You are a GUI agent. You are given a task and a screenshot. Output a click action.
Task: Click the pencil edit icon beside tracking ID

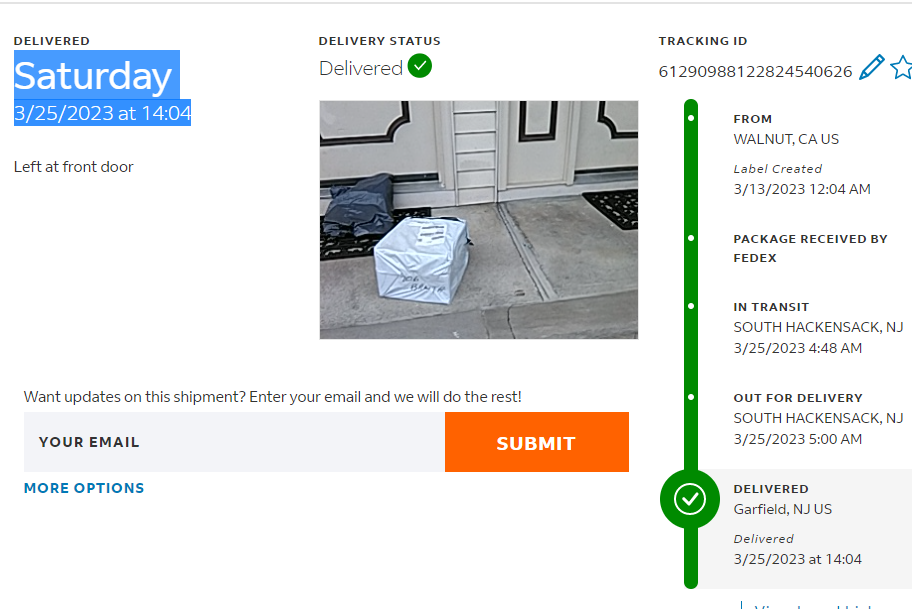pos(871,67)
